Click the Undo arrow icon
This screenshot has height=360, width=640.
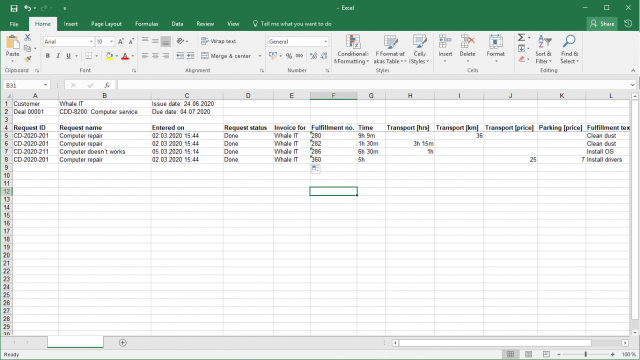click(x=28, y=8)
